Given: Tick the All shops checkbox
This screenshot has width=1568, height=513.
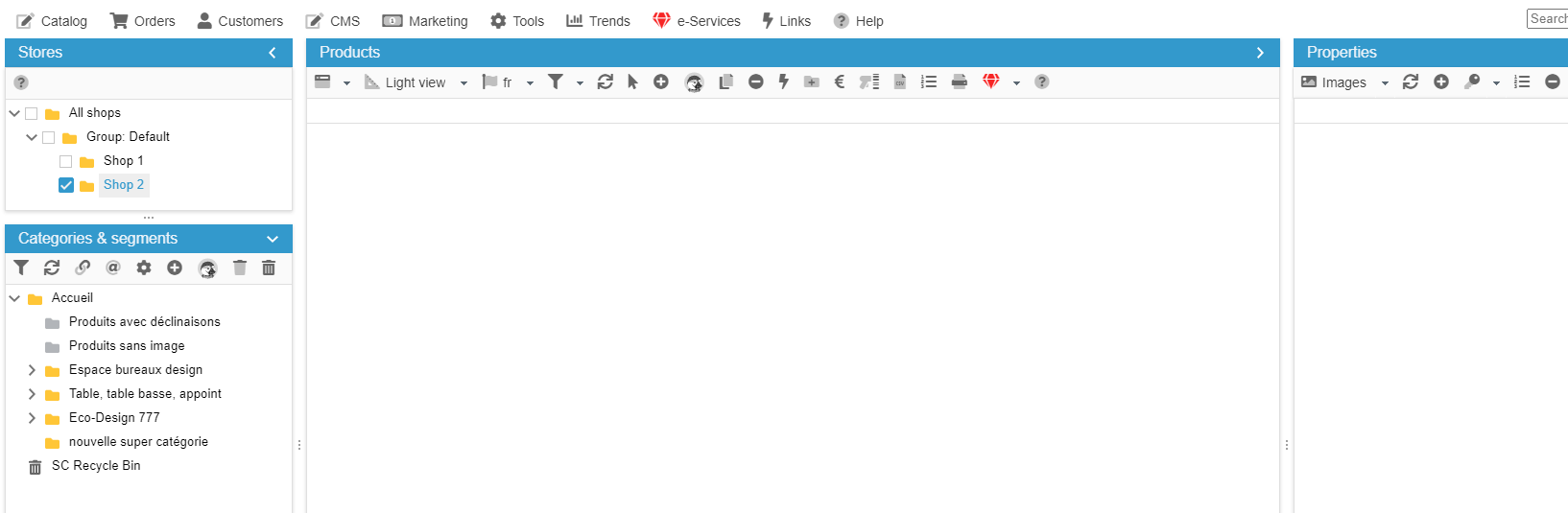Looking at the screenshot, I should pos(32,113).
